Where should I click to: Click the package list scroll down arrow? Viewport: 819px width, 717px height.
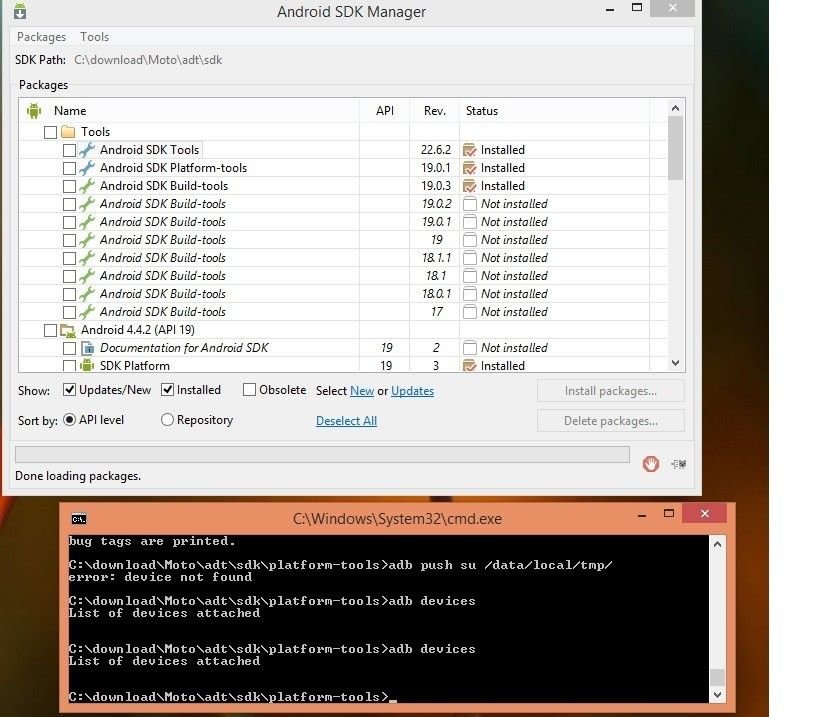point(675,363)
